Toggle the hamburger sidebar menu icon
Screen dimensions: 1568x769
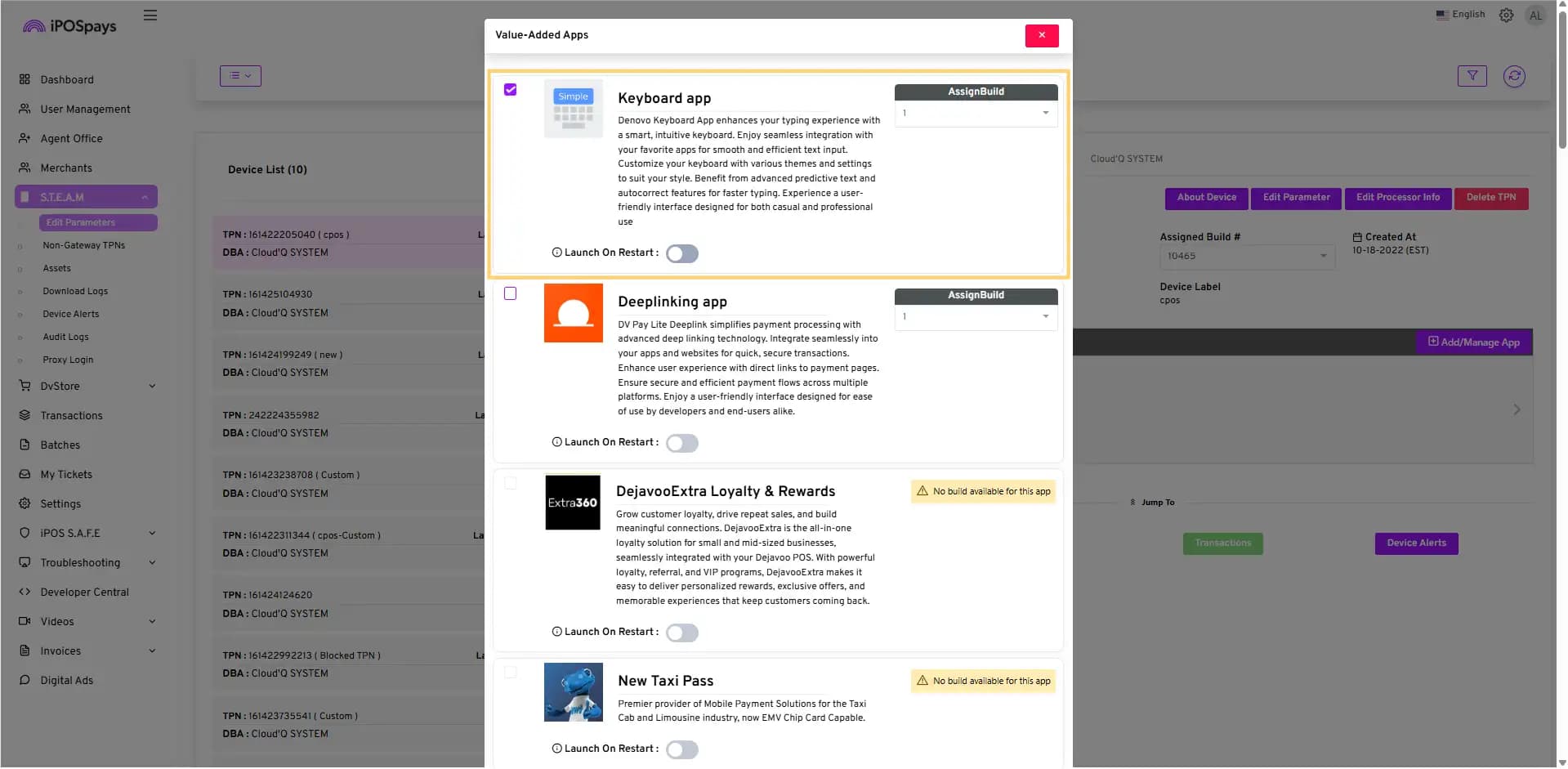(150, 16)
